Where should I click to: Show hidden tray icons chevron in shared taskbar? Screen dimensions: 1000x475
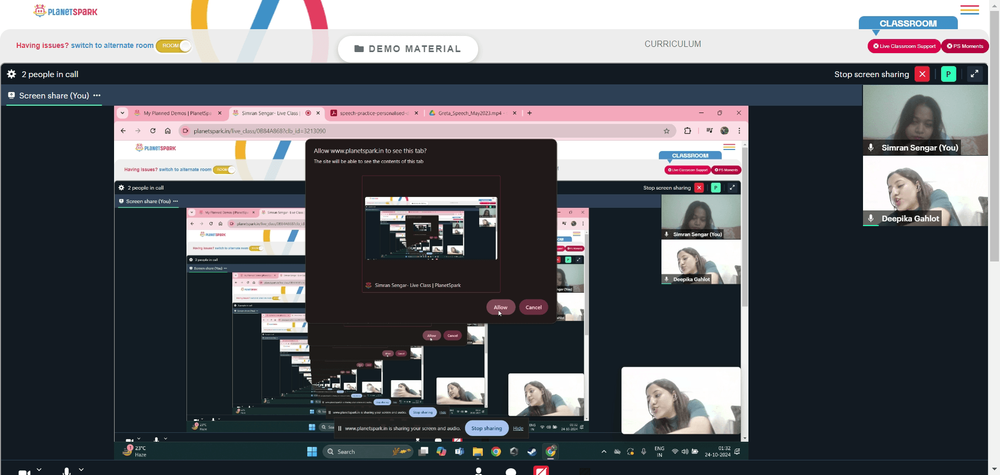point(604,451)
